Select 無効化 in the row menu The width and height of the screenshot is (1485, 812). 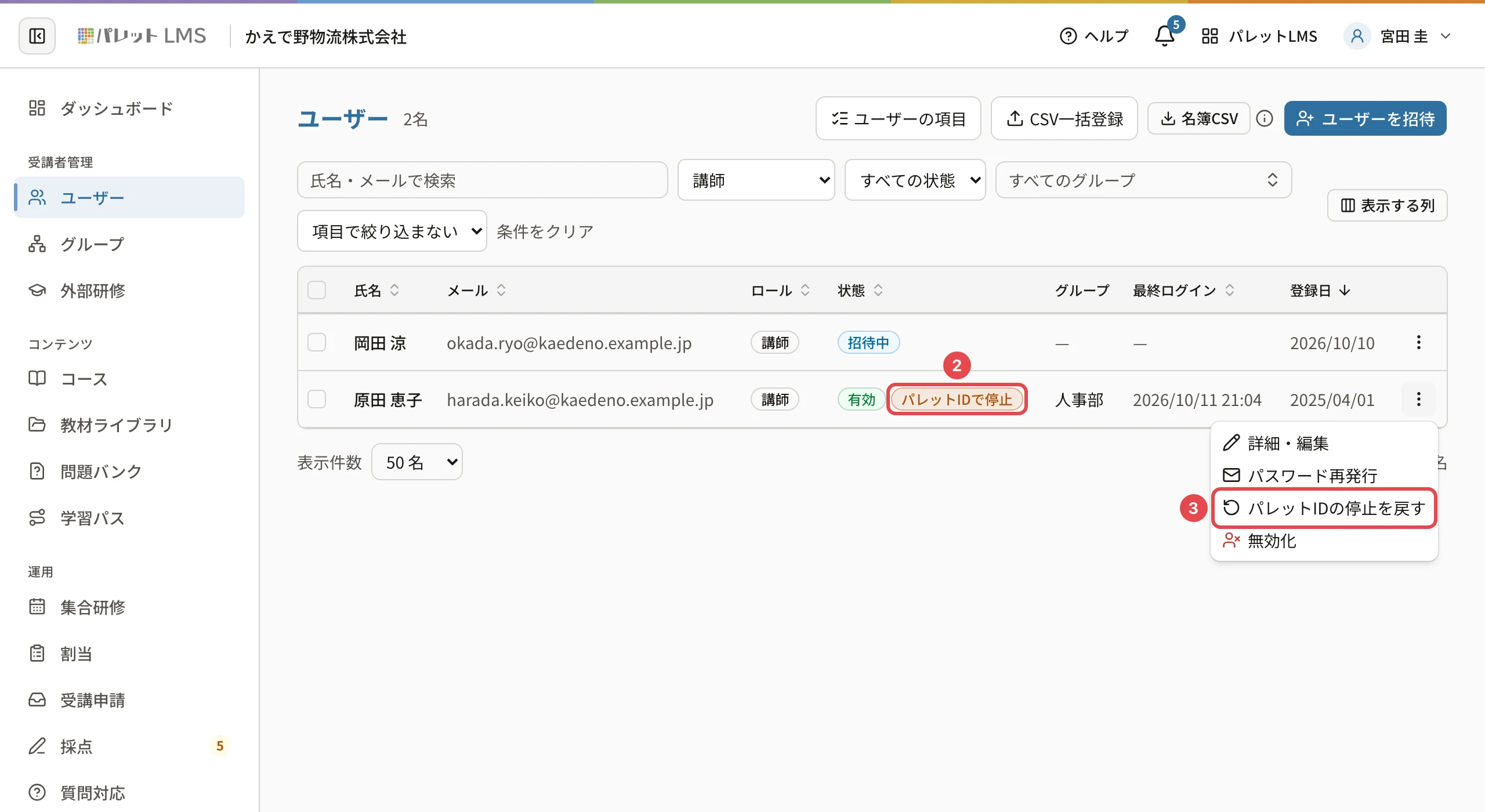point(1324,541)
